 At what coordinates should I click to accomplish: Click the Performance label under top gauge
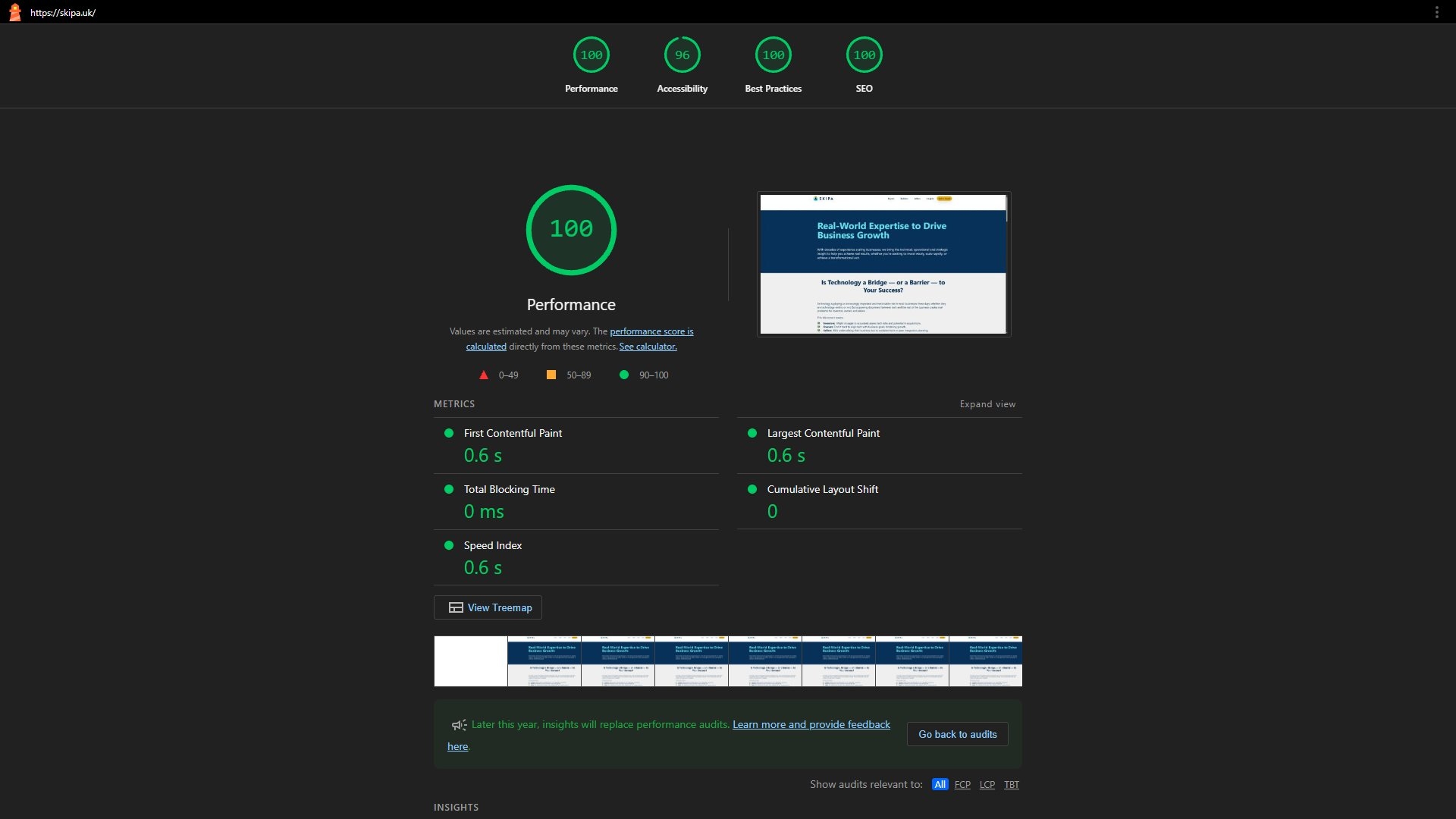point(591,89)
